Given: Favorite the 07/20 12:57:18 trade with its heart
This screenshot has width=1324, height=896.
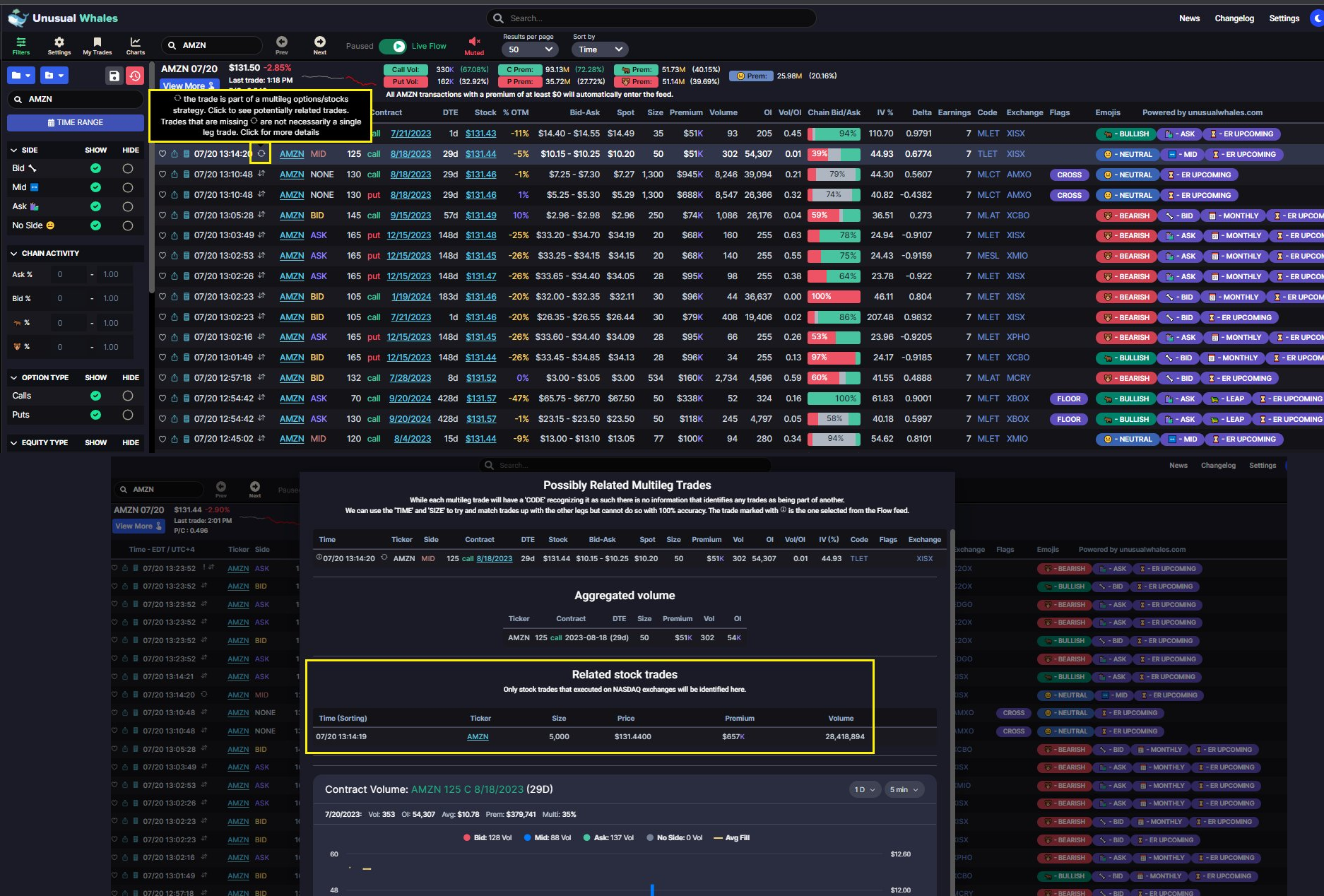Looking at the screenshot, I should (x=162, y=378).
